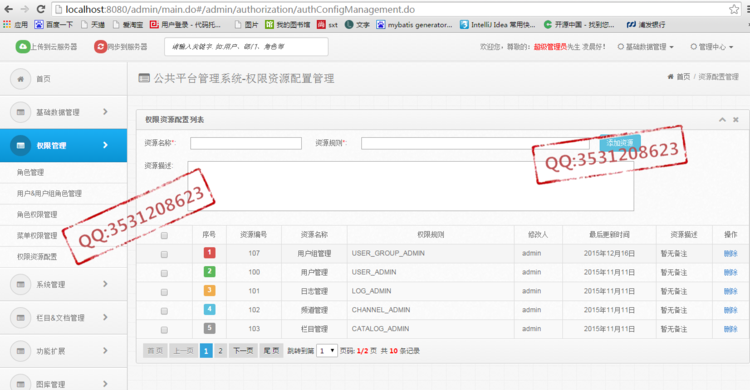This screenshot has height=390, width=750.
Task: Open the 应用 apps bookmark icon
Action: pos(7,24)
